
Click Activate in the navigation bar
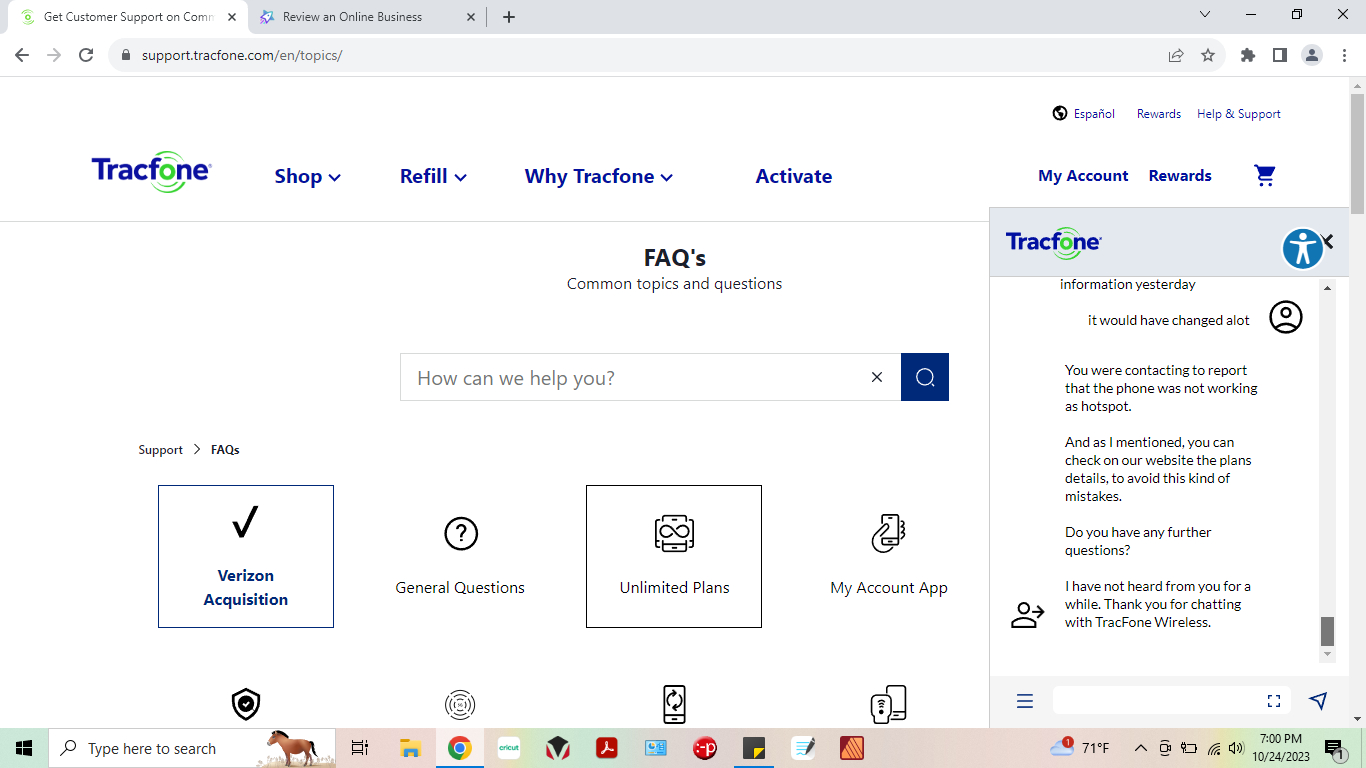click(x=793, y=177)
